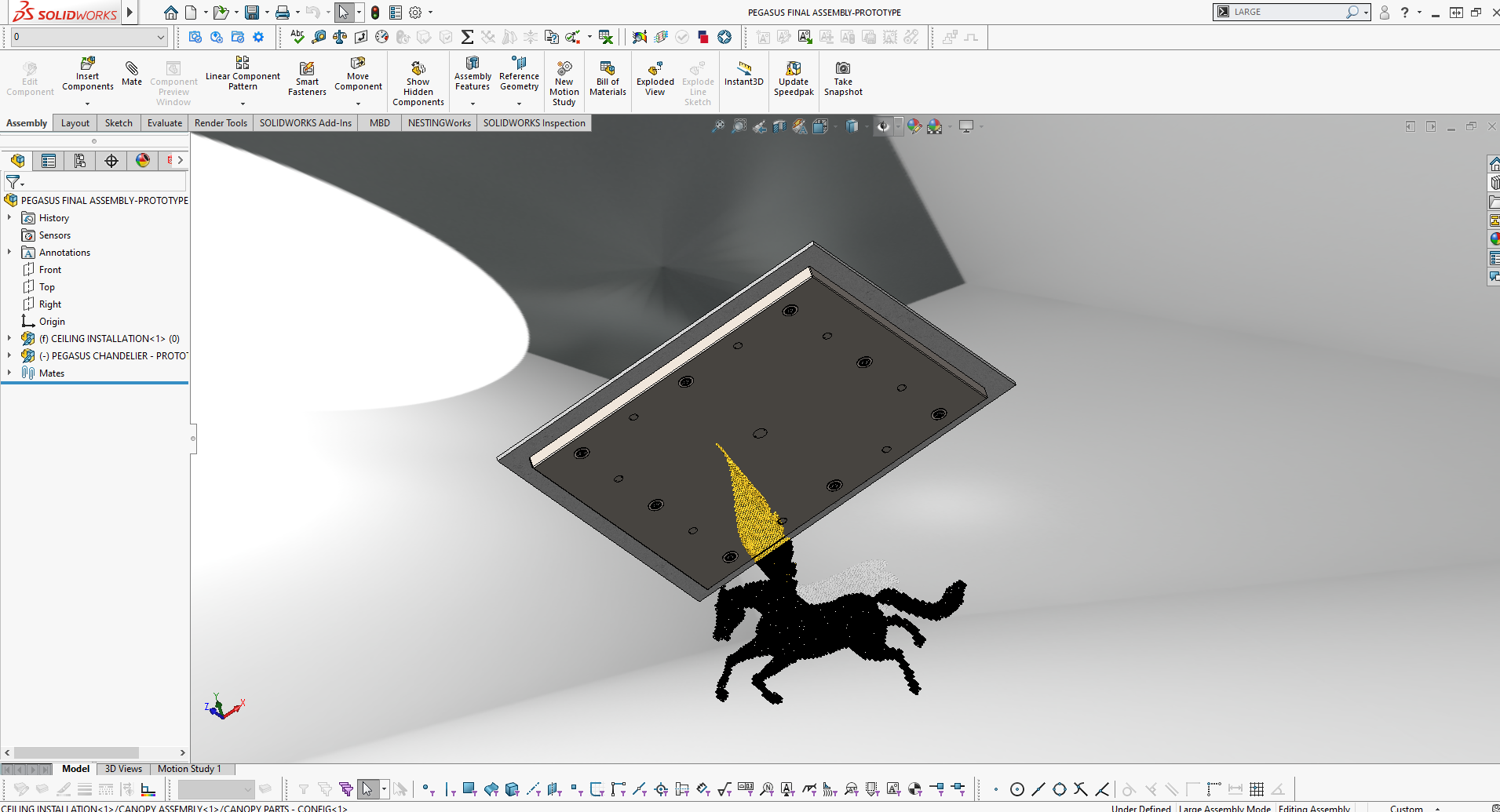Screen dimensions: 1500x812
Task: Select the Sensors tree item
Action: (x=55, y=235)
